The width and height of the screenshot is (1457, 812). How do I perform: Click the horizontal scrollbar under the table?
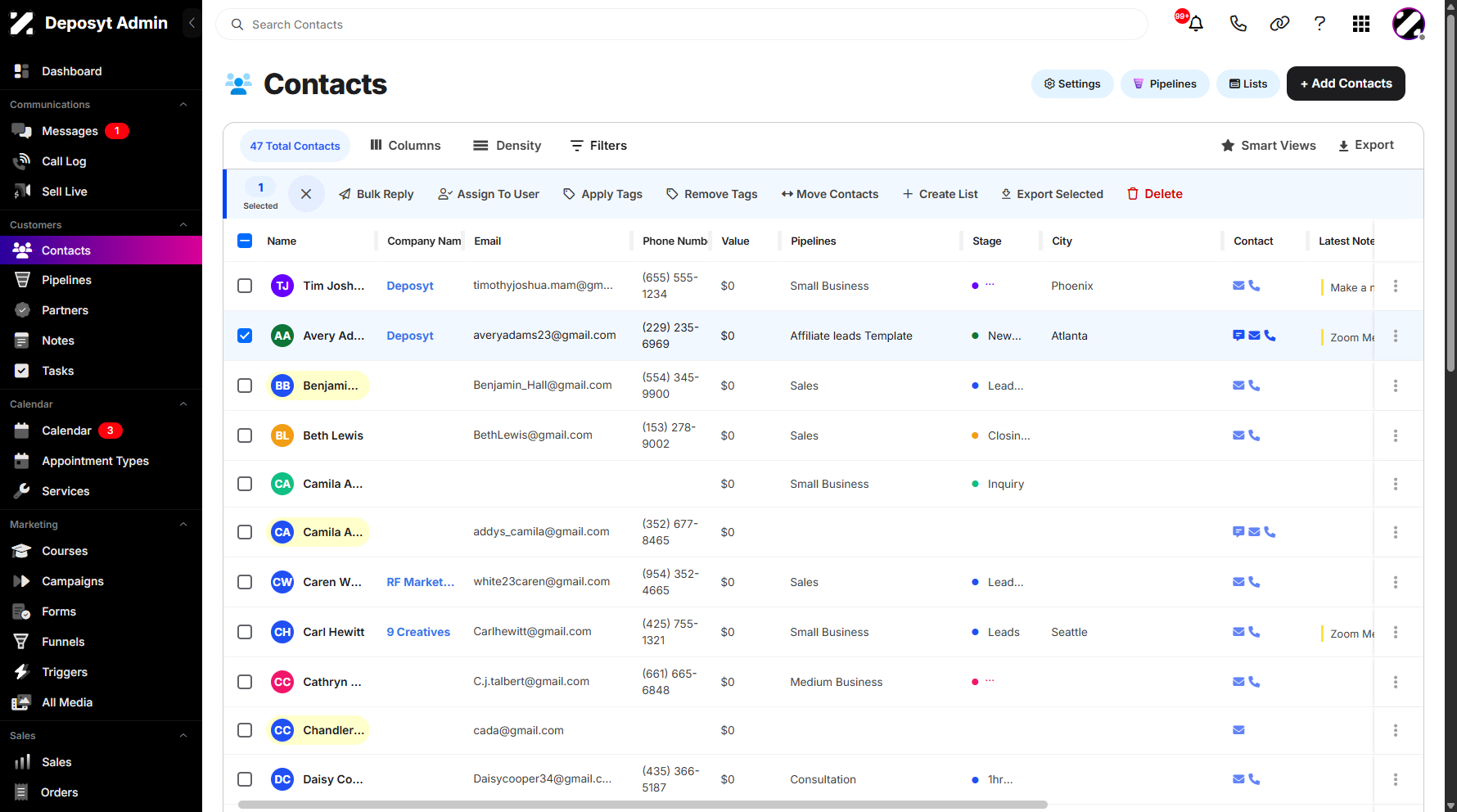point(643,805)
